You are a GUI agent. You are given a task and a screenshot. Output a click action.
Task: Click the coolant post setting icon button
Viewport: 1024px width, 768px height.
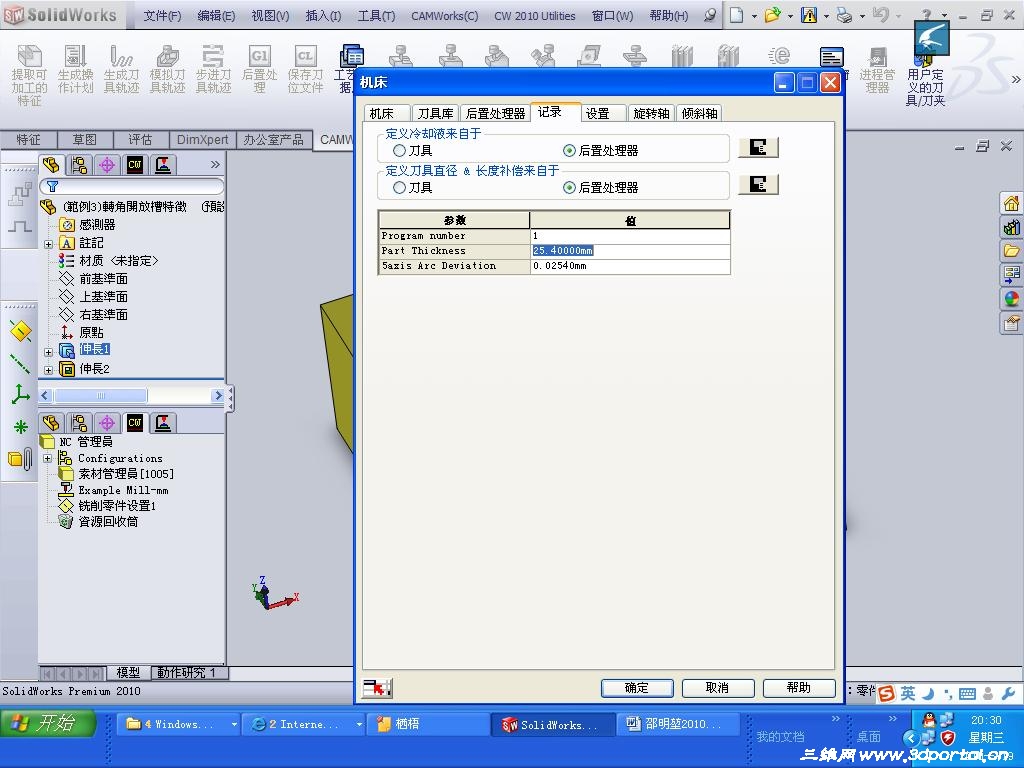pyautogui.click(x=758, y=148)
